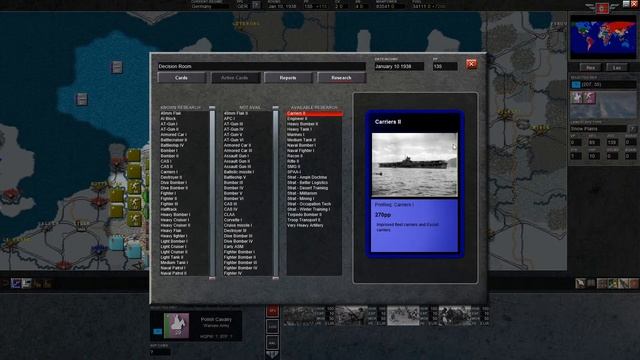Open the Cards tab
The image size is (640, 360).
tap(182, 78)
